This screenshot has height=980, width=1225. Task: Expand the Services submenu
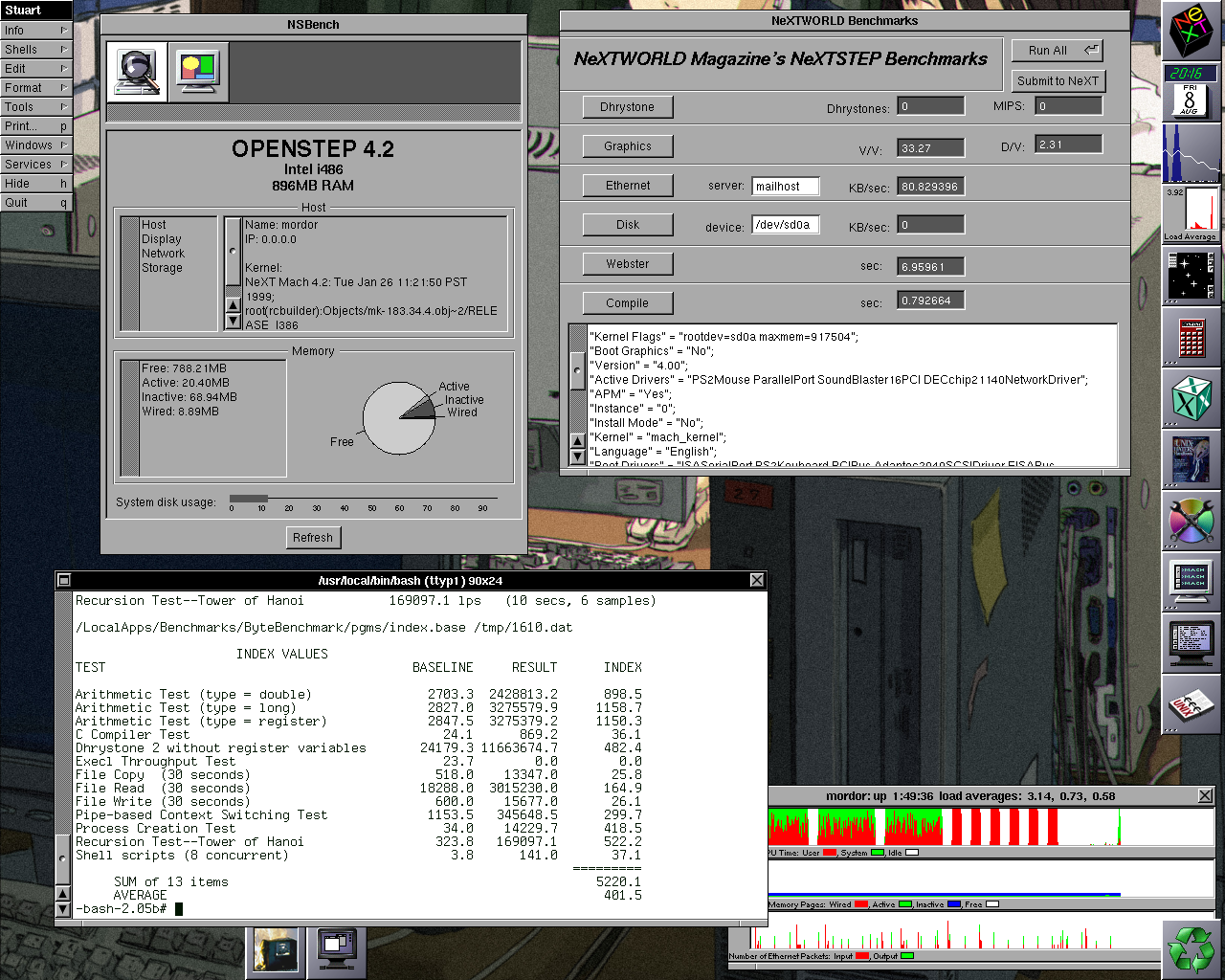click(x=36, y=165)
